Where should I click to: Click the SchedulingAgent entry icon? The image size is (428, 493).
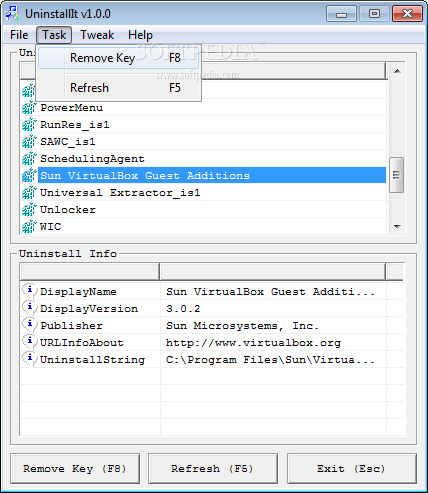[x=29, y=159]
